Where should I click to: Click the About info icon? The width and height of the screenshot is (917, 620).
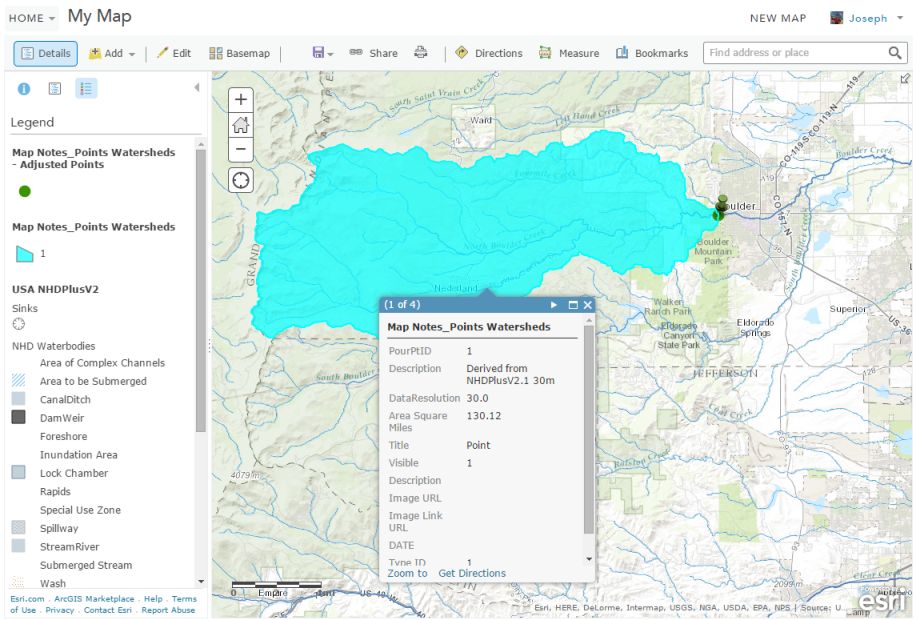tap(24, 89)
